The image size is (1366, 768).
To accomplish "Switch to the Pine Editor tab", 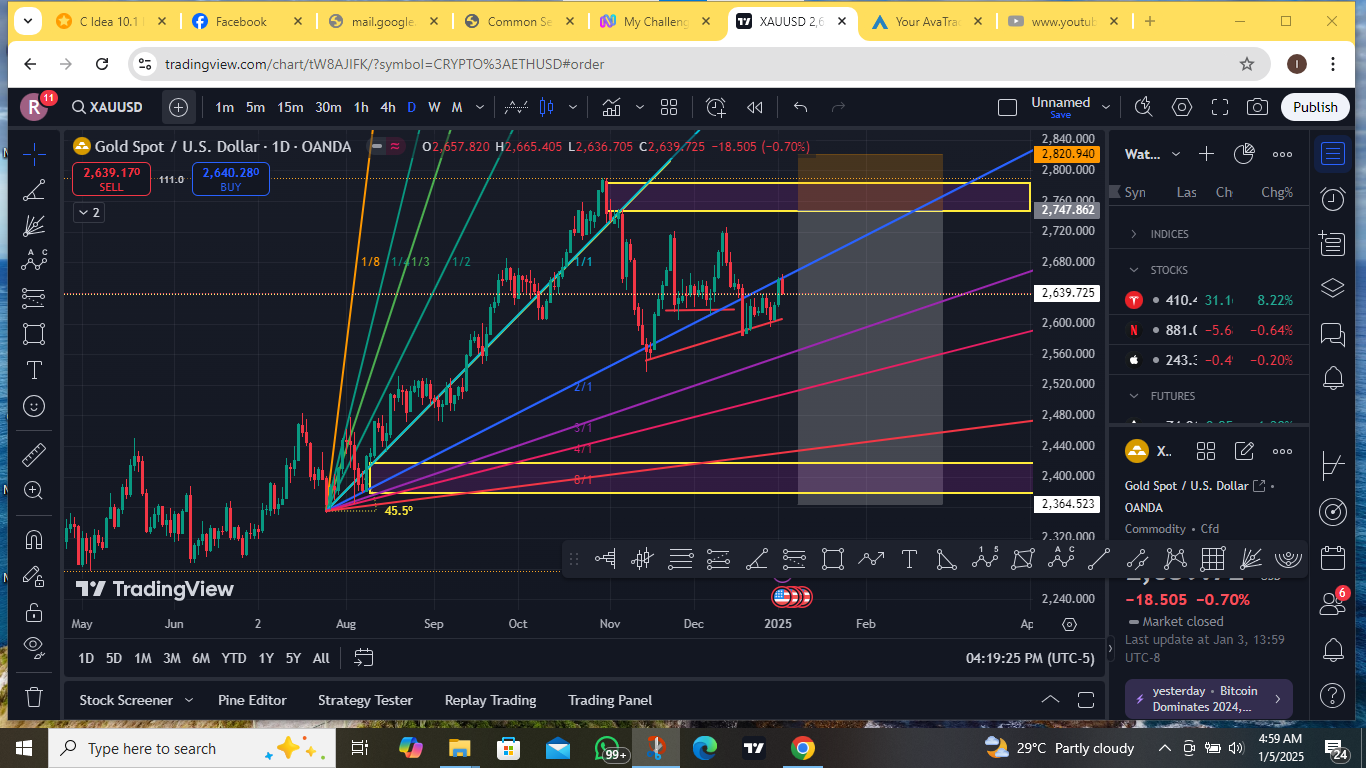I will point(252,700).
